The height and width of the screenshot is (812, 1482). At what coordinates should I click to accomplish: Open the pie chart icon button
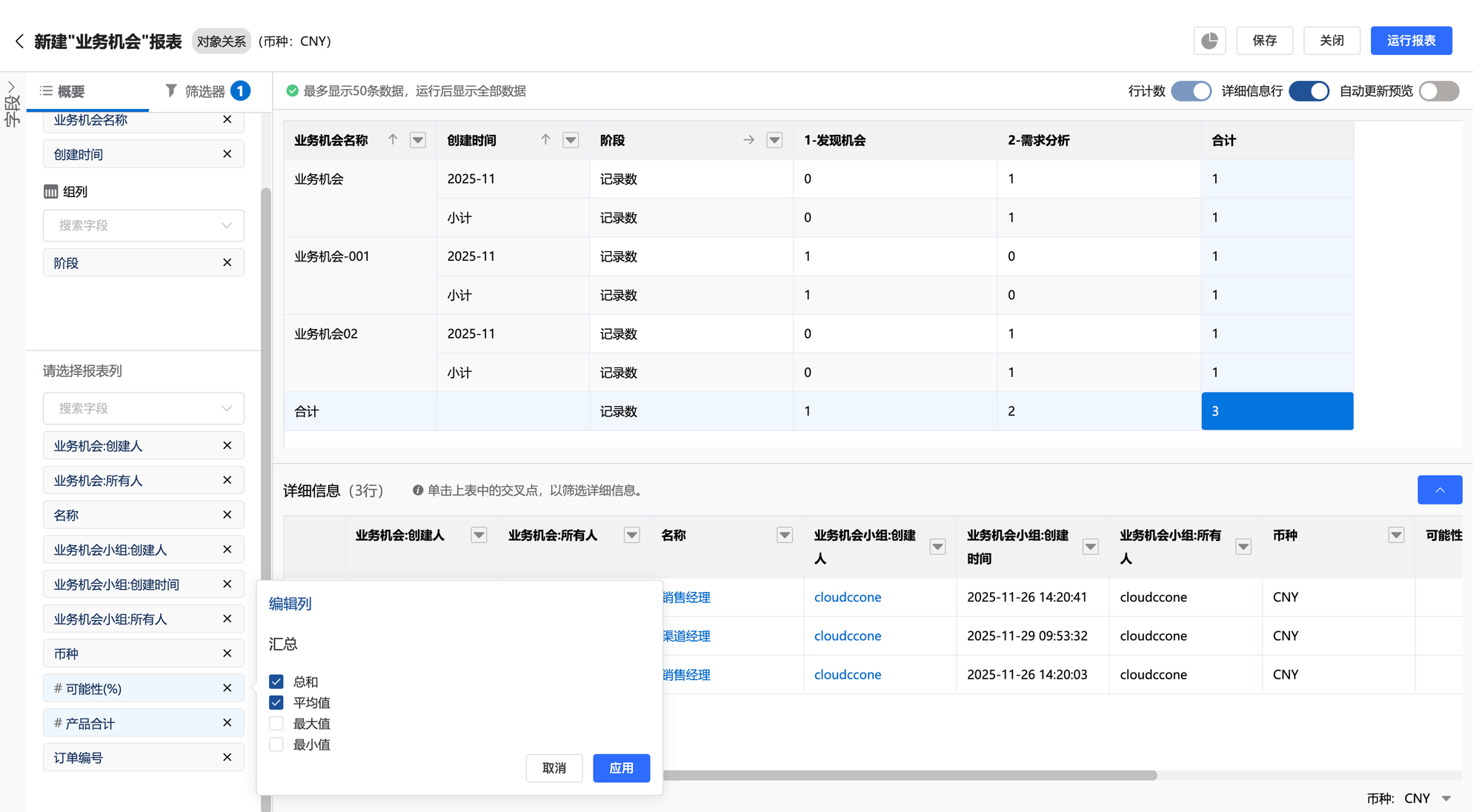point(1209,41)
